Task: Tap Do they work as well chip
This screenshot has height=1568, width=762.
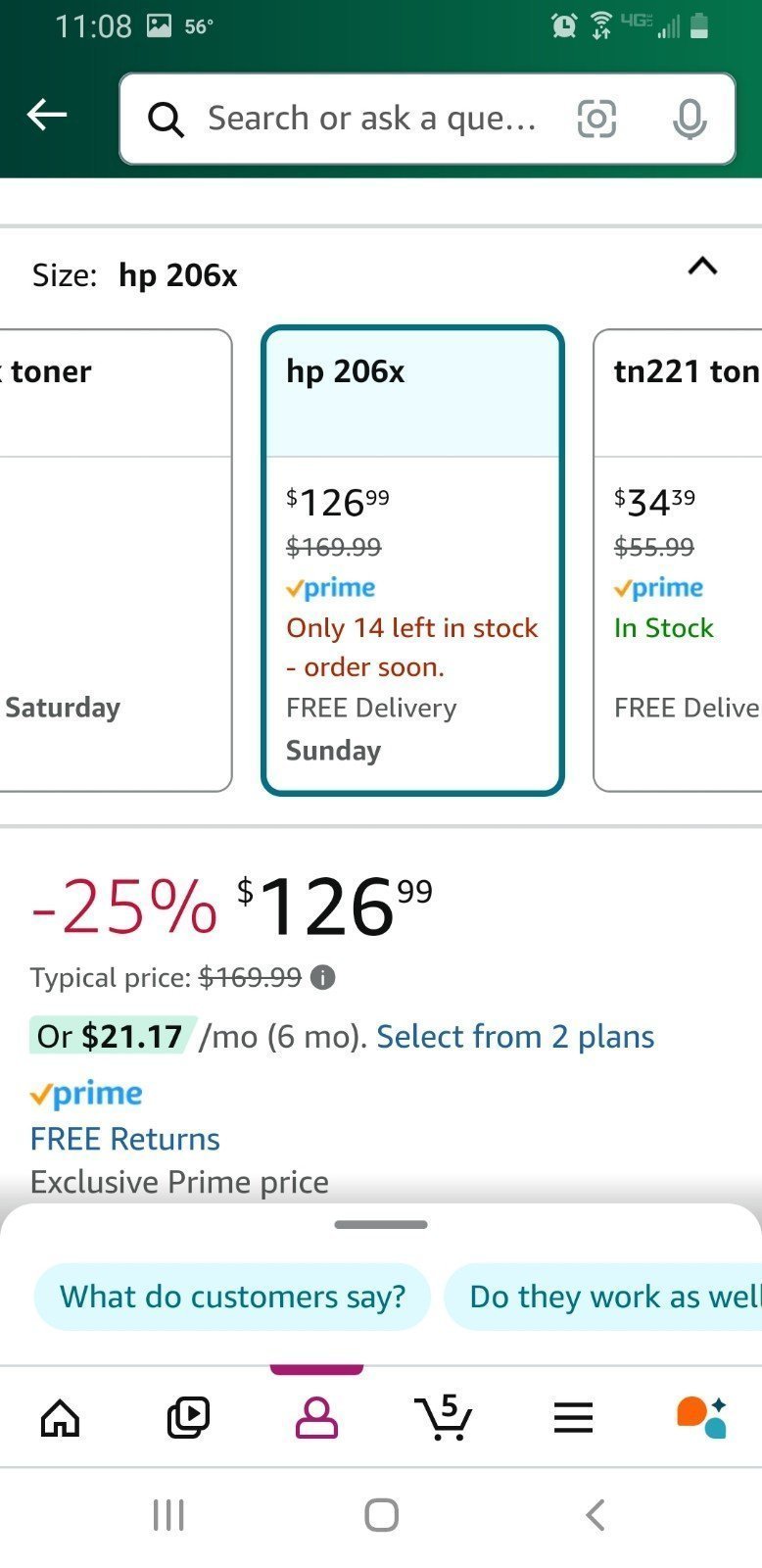Action: (603, 1297)
